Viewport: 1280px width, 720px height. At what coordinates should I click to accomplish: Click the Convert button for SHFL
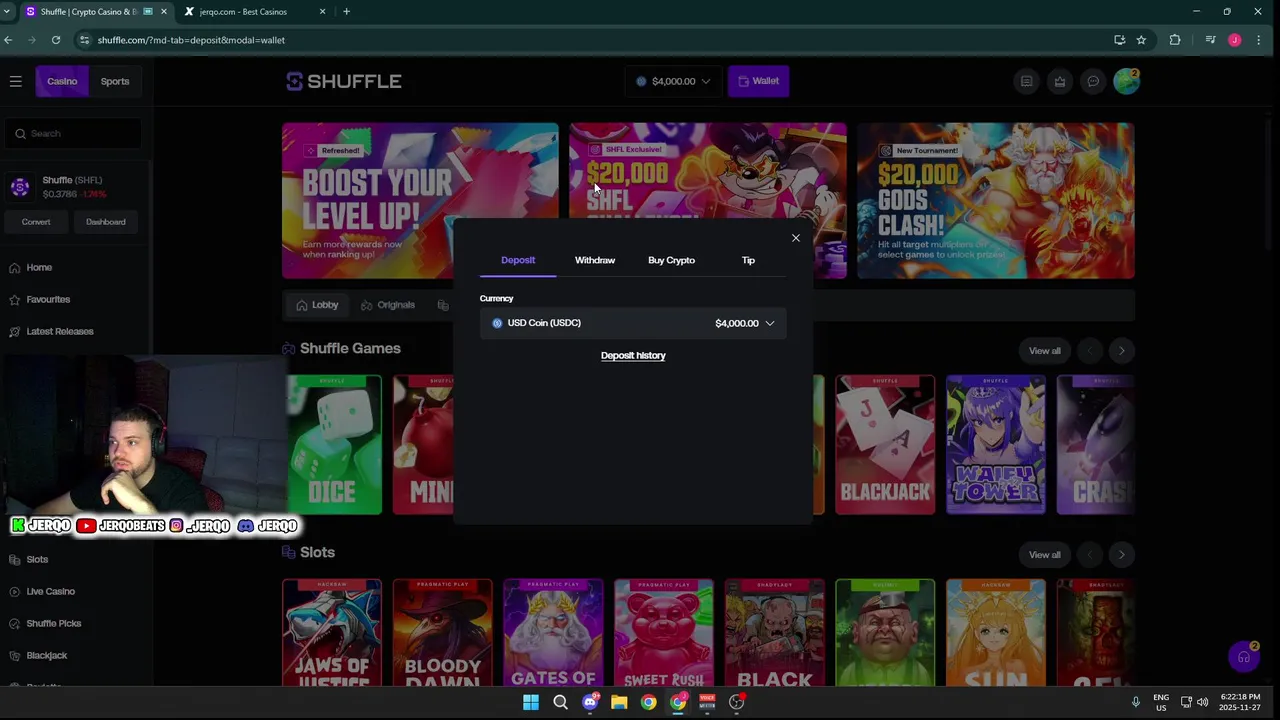(x=36, y=222)
